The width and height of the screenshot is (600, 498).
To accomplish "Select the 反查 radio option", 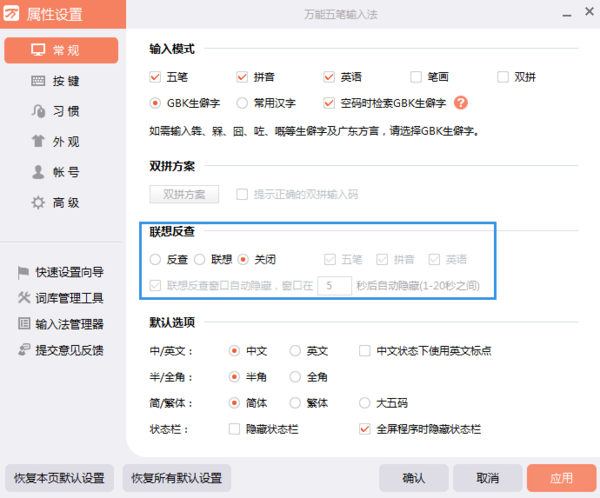I will pyautogui.click(x=155, y=259).
